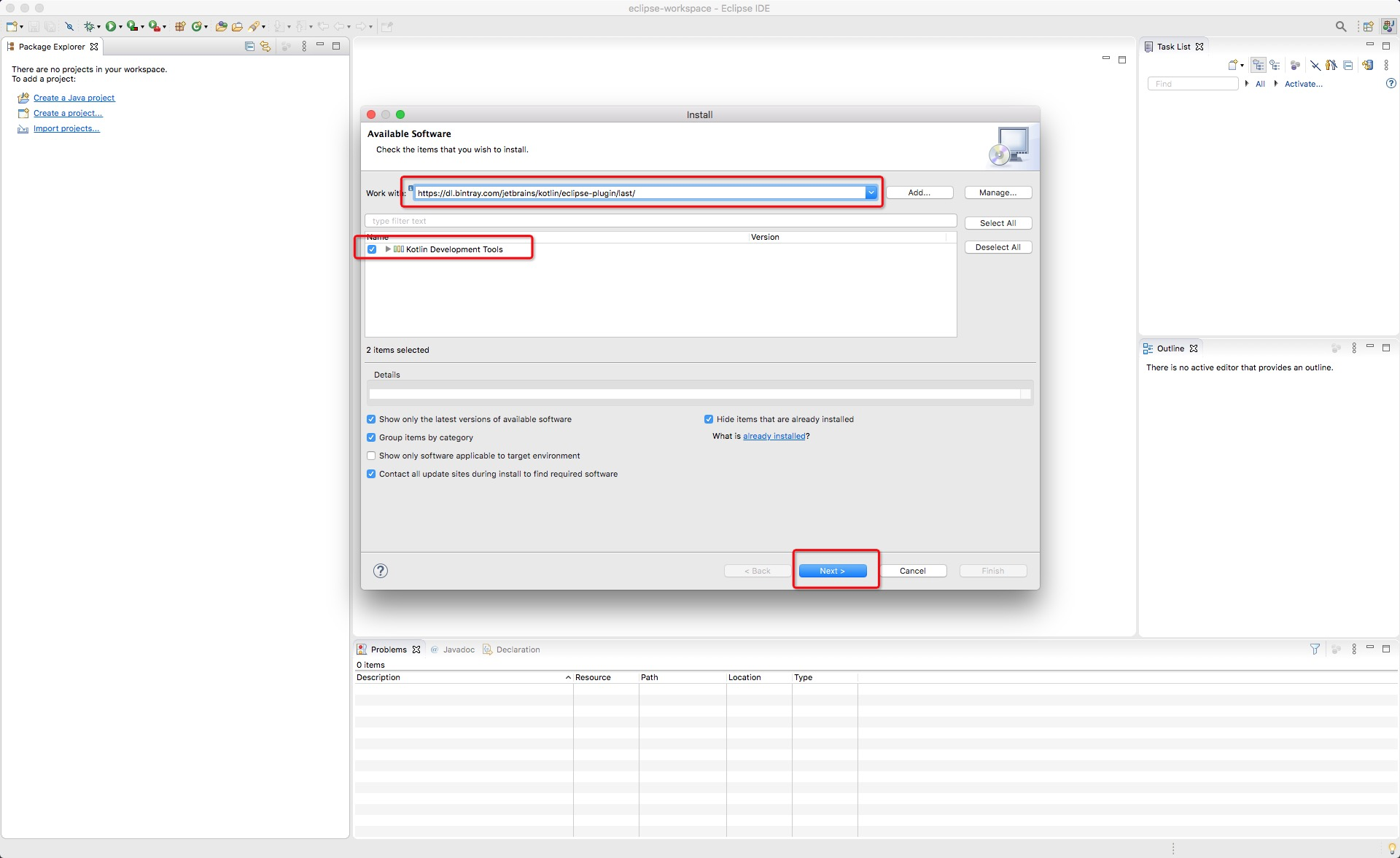Click the New Task icon in Task List

(1232, 66)
